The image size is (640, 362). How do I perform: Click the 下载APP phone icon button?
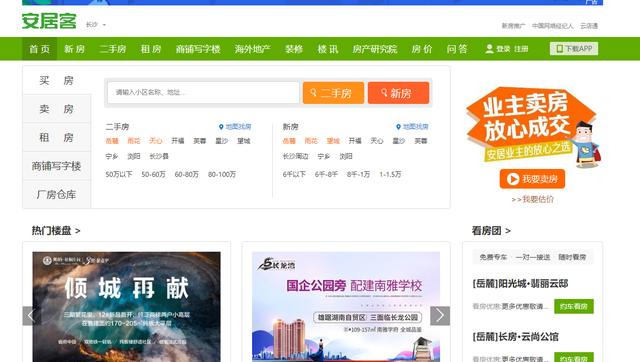click(x=573, y=49)
